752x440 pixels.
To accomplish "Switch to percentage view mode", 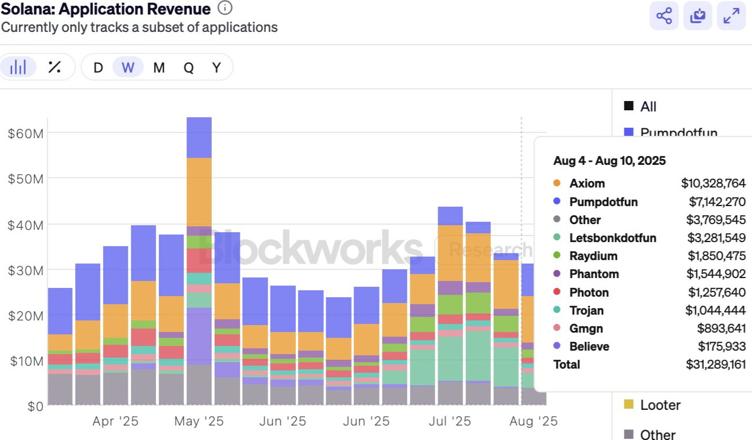I will pos(55,67).
